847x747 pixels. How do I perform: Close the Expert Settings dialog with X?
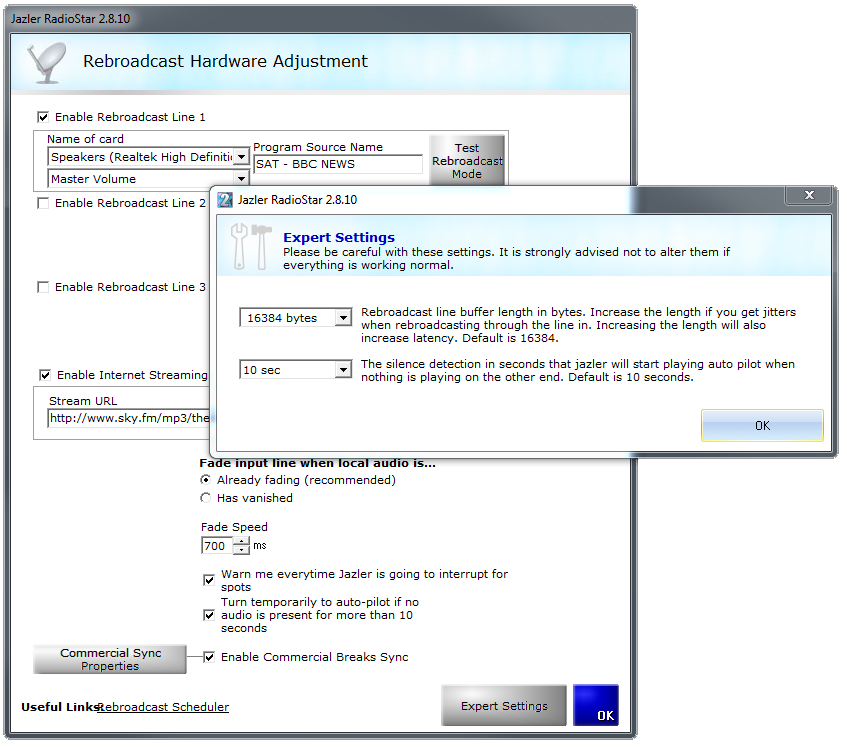coord(809,195)
